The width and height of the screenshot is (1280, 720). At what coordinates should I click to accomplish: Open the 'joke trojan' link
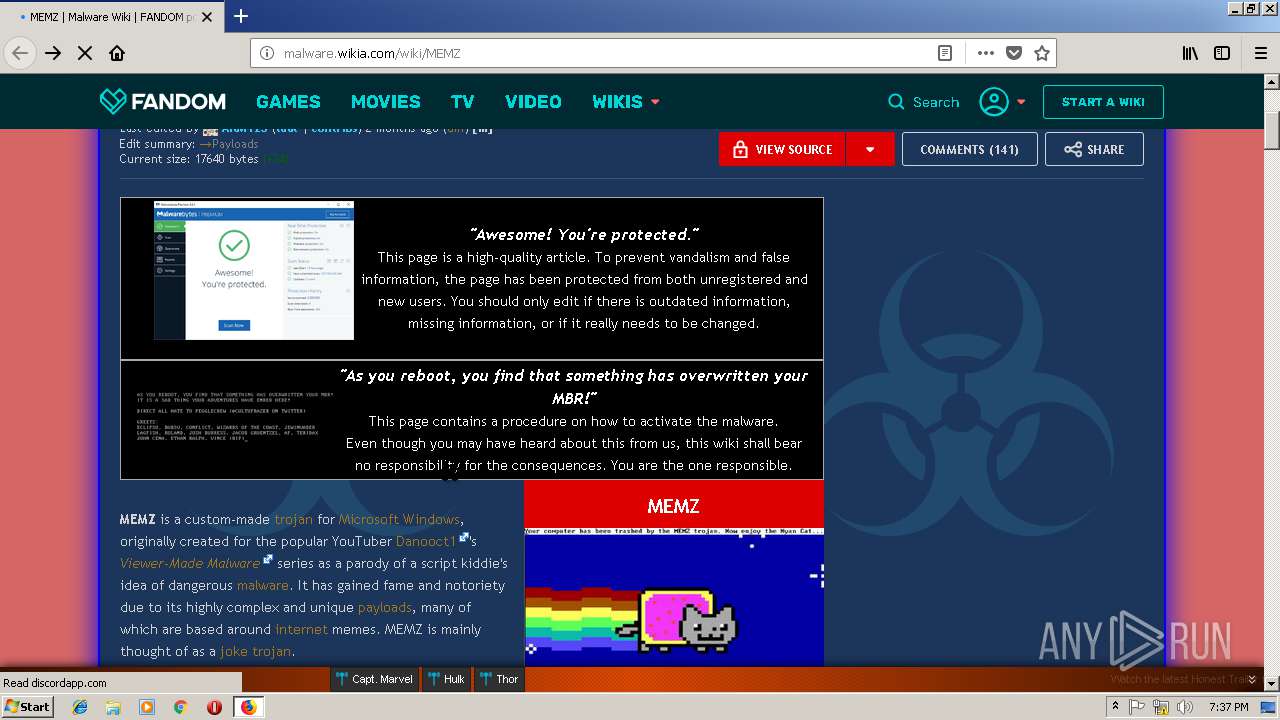pyautogui.click(x=256, y=651)
